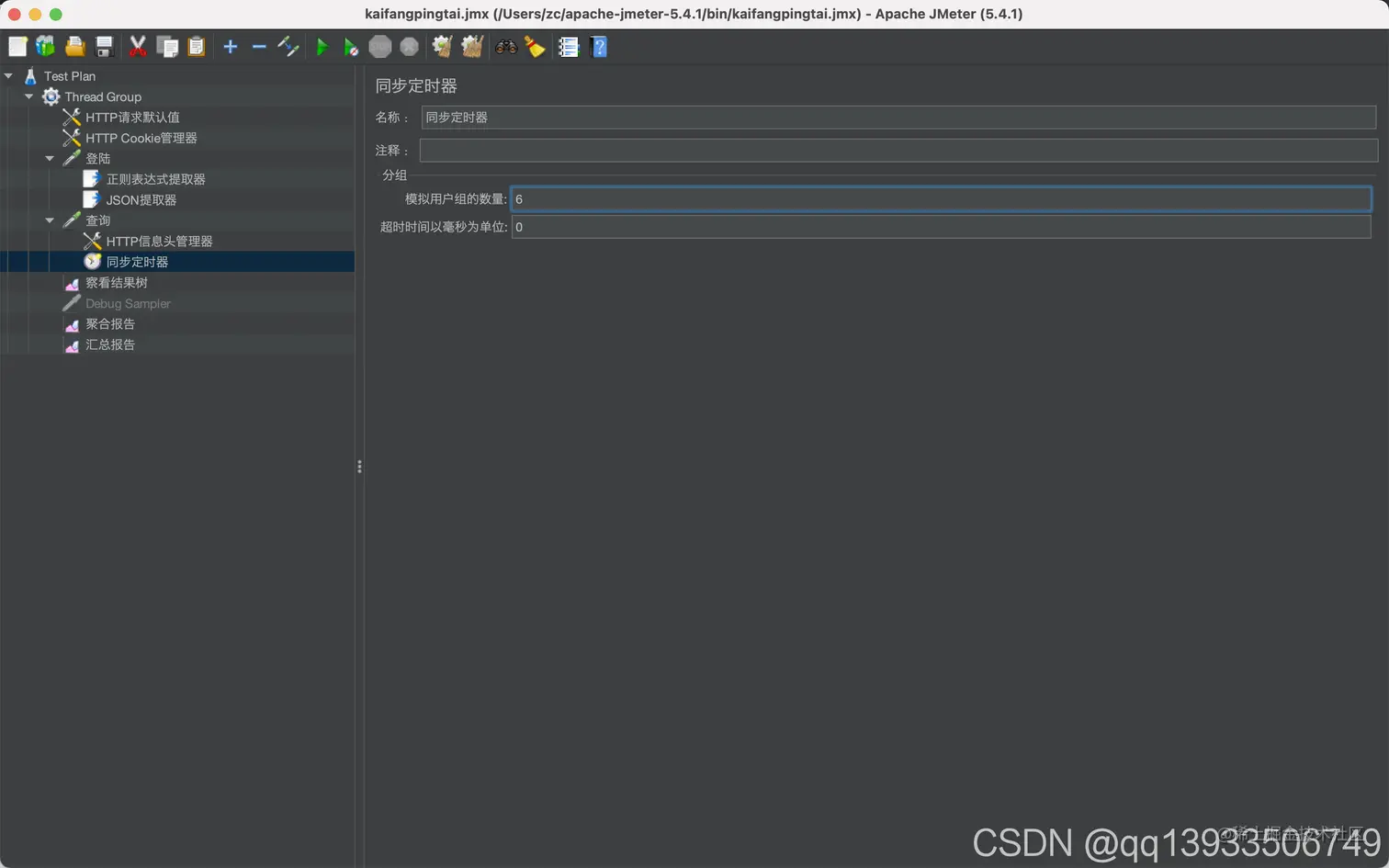Click the Stop test toolbar icon

(x=380, y=47)
